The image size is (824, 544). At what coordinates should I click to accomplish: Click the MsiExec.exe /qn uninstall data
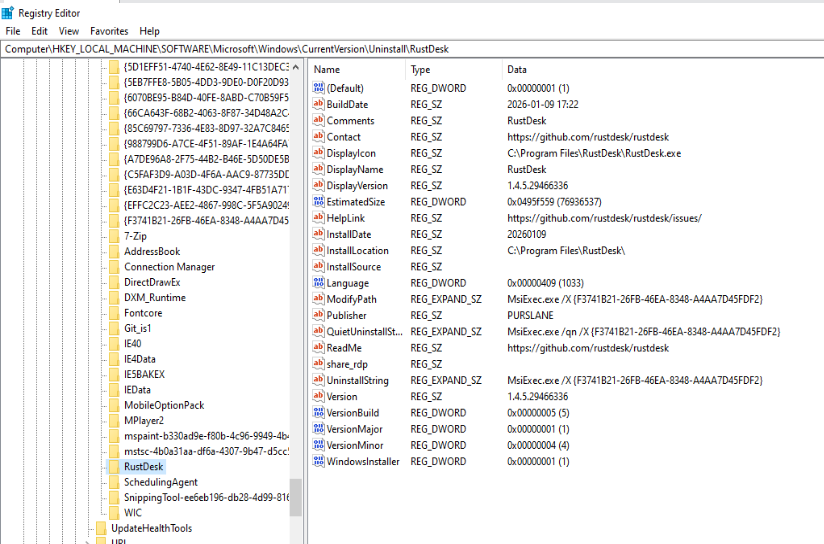(x=644, y=331)
